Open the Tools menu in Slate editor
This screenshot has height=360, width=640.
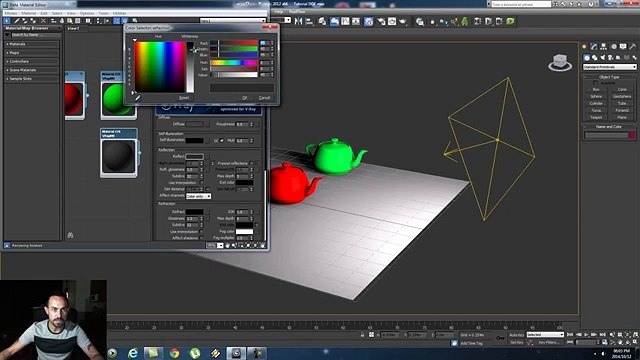[104, 13]
